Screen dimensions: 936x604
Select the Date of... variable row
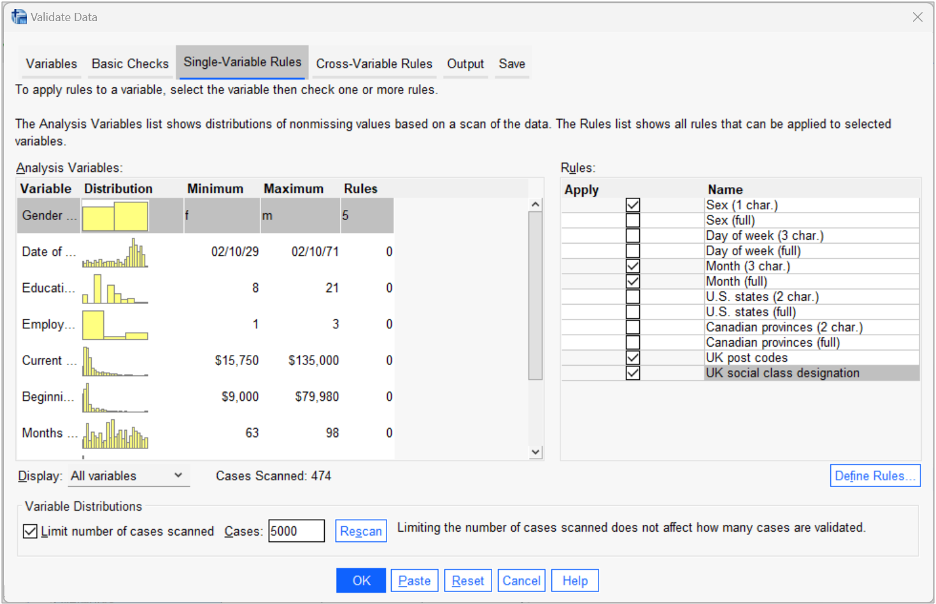(x=205, y=251)
